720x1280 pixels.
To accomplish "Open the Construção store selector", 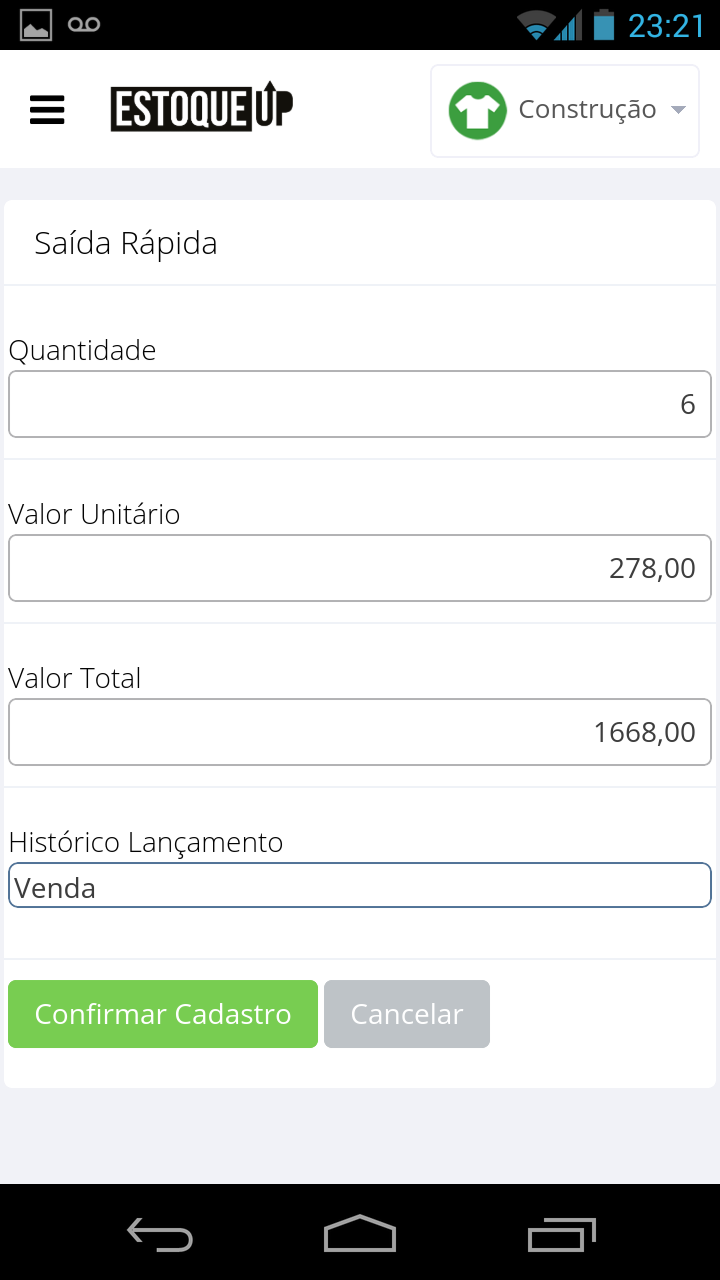I will point(565,111).
